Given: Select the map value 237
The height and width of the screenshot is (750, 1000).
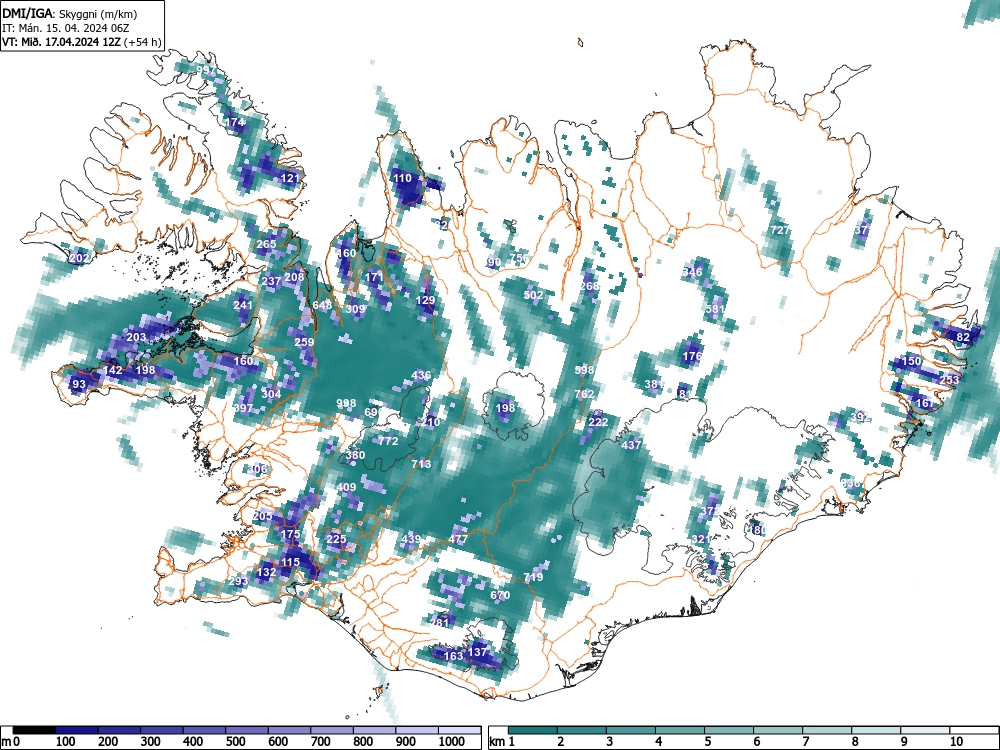Looking at the screenshot, I should [271, 281].
